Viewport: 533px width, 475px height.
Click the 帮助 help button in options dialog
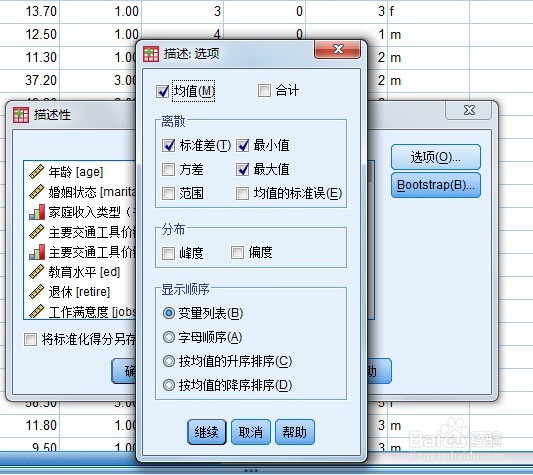coord(295,432)
